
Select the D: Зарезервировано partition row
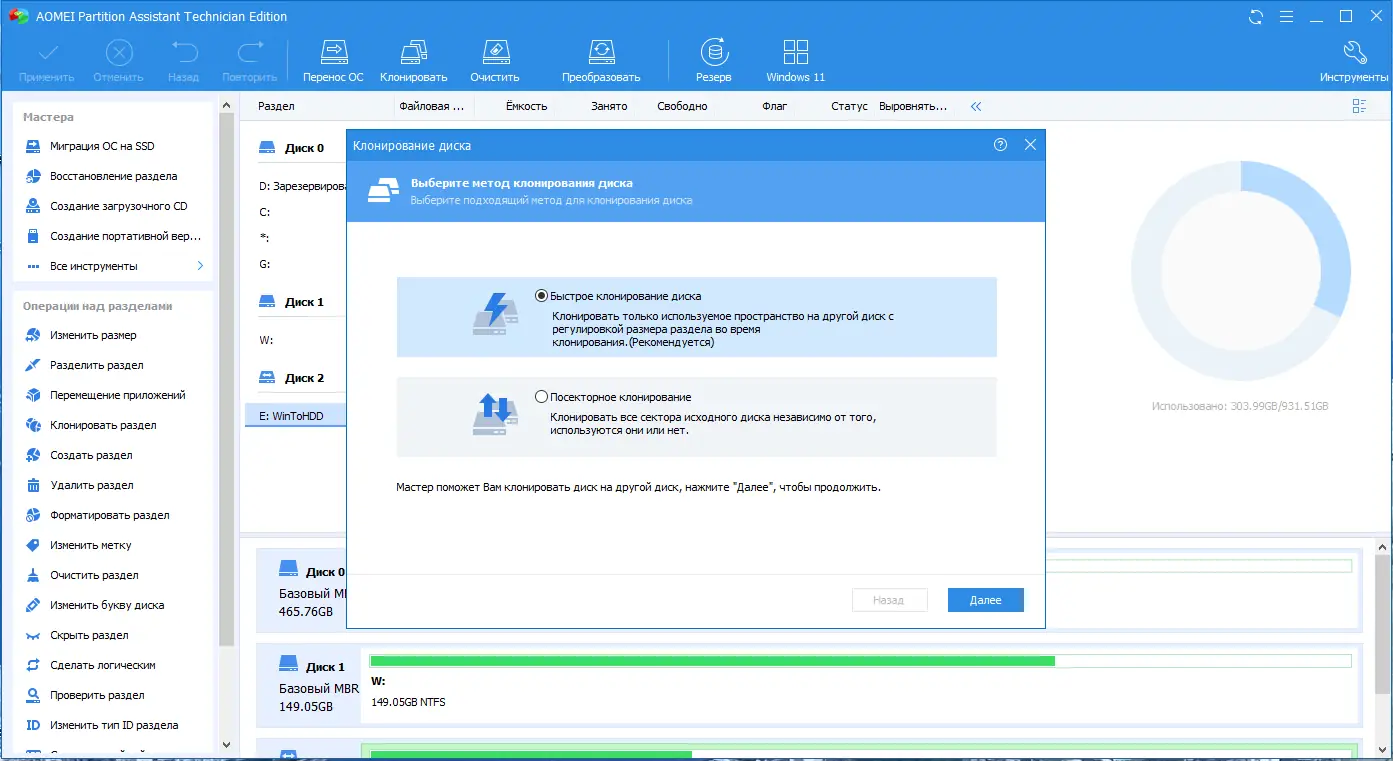tap(296, 186)
